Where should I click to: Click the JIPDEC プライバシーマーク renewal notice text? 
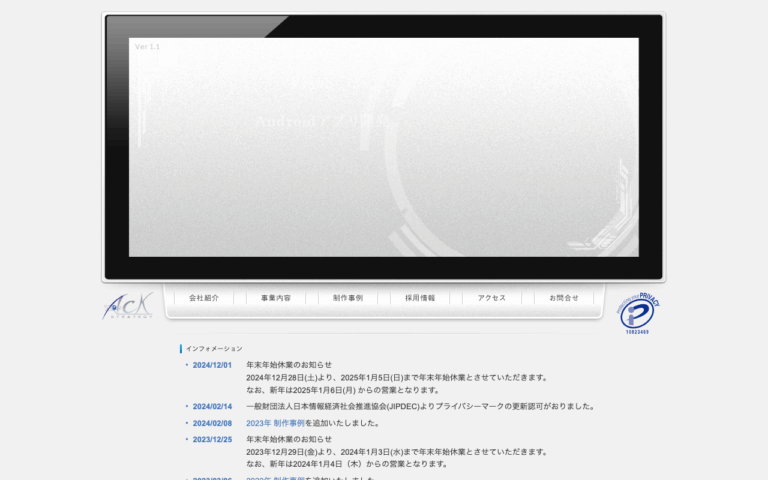point(421,407)
